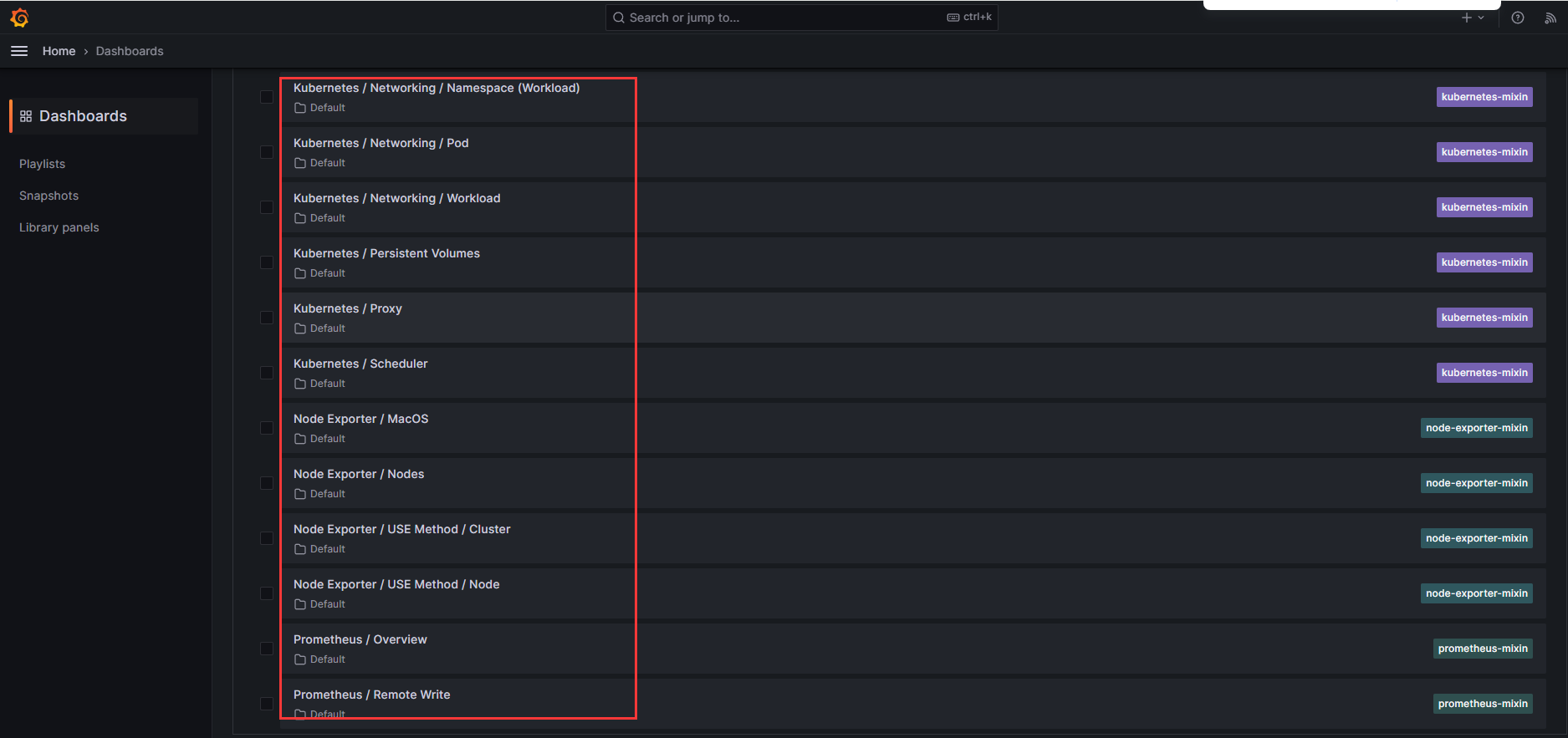Open Node Exporter / USE Method / Node
The image size is (1568, 738).
(x=396, y=584)
